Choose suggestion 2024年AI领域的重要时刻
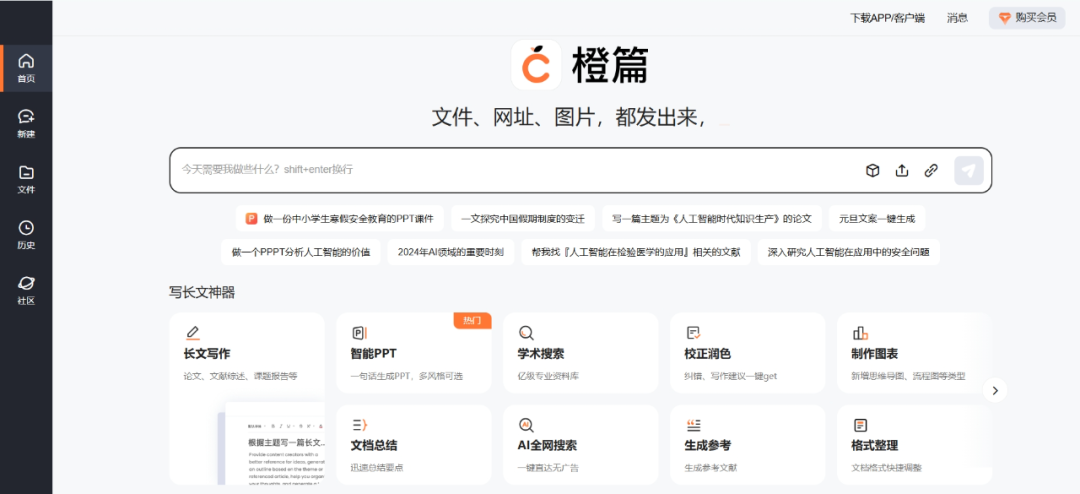 [450, 252]
